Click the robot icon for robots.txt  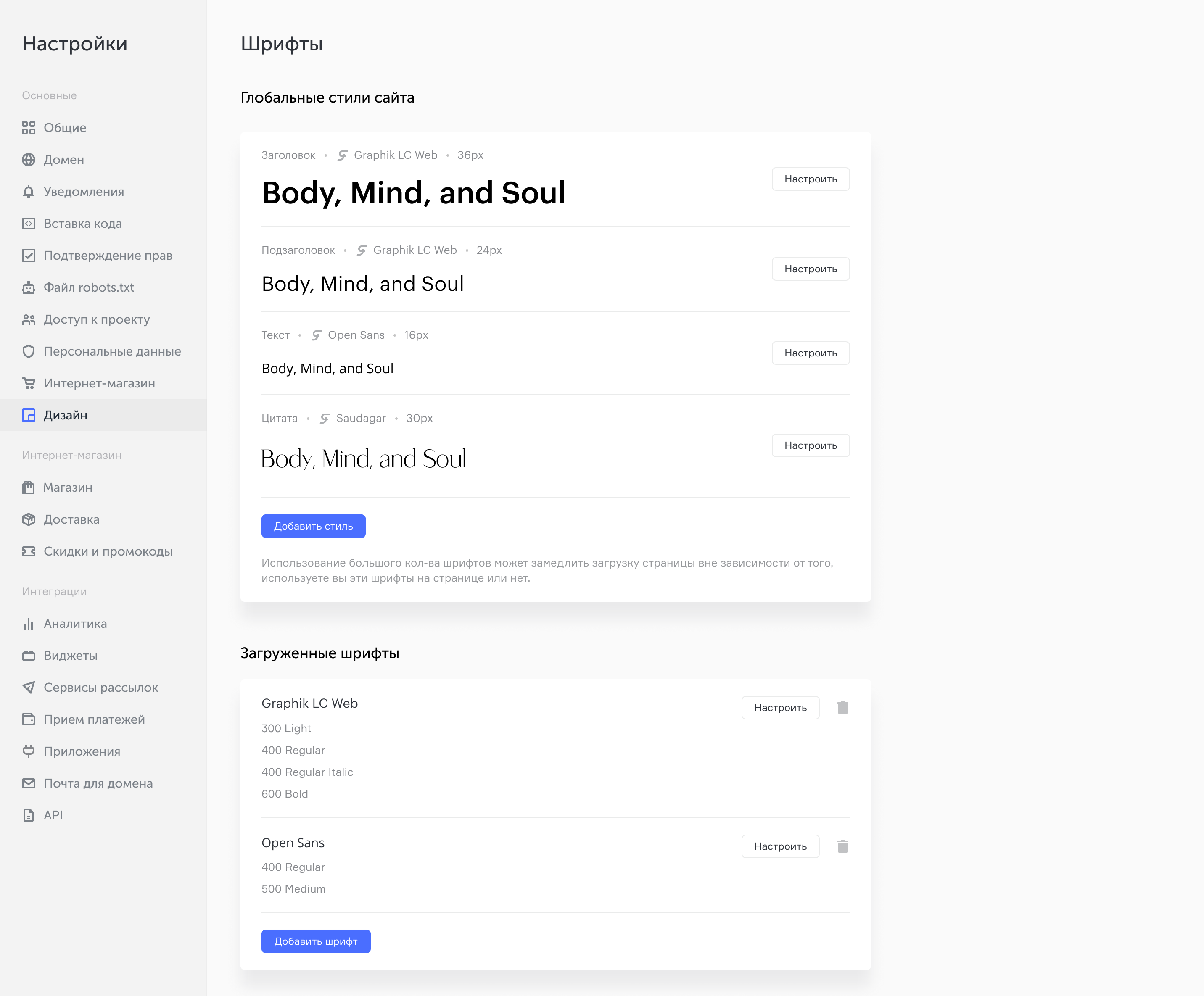point(29,288)
